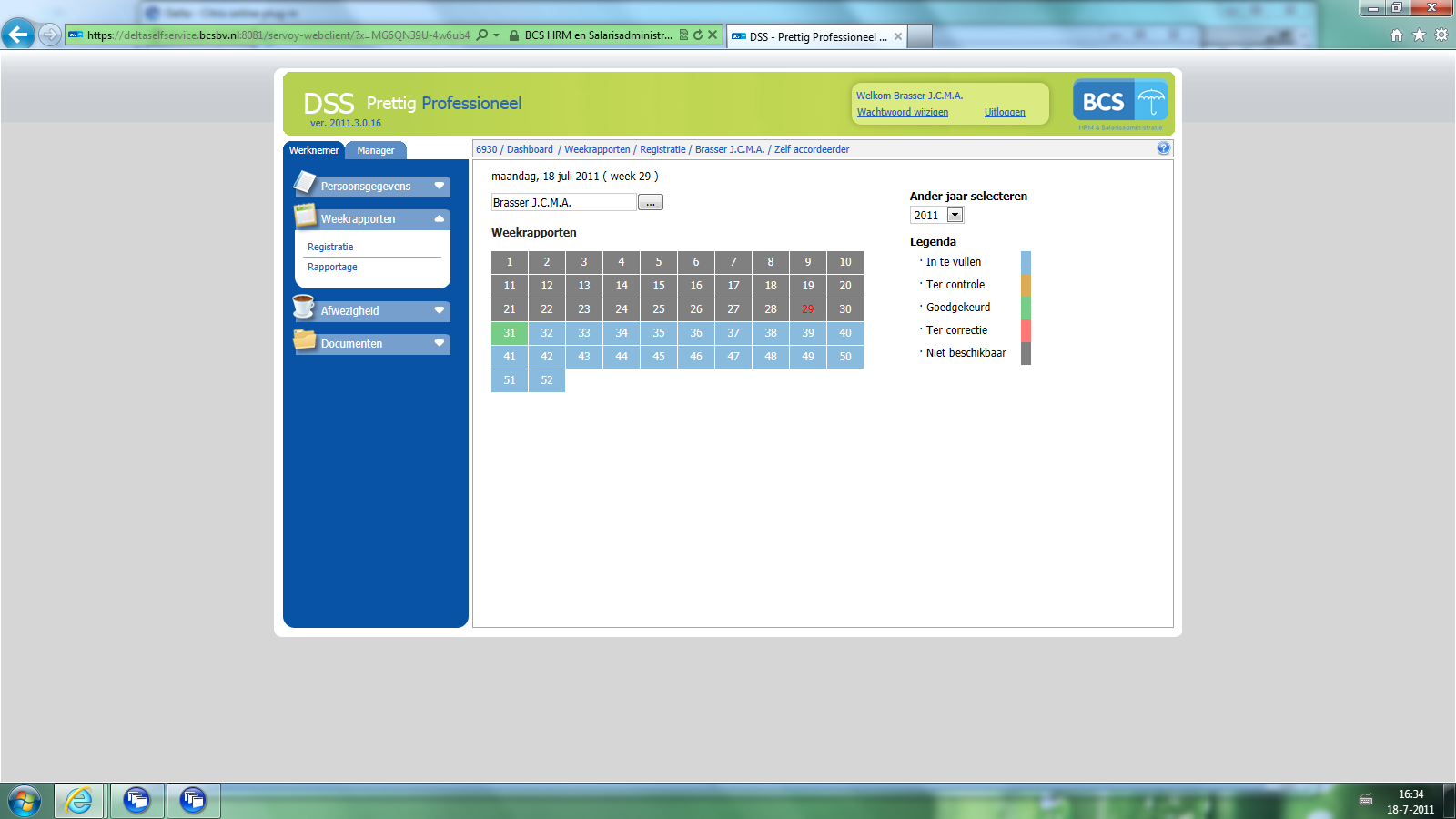The height and width of the screenshot is (819, 1456).
Task: Open week 52 report cell
Action: (547, 380)
